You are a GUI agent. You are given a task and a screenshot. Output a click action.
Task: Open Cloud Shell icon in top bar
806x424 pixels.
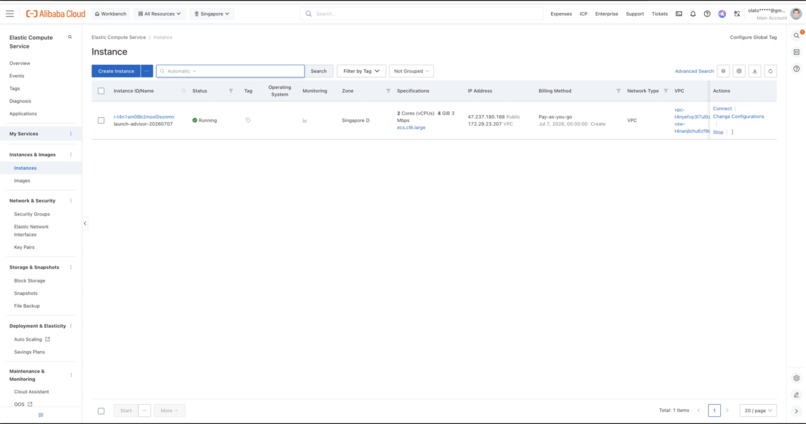pyautogui.click(x=679, y=14)
